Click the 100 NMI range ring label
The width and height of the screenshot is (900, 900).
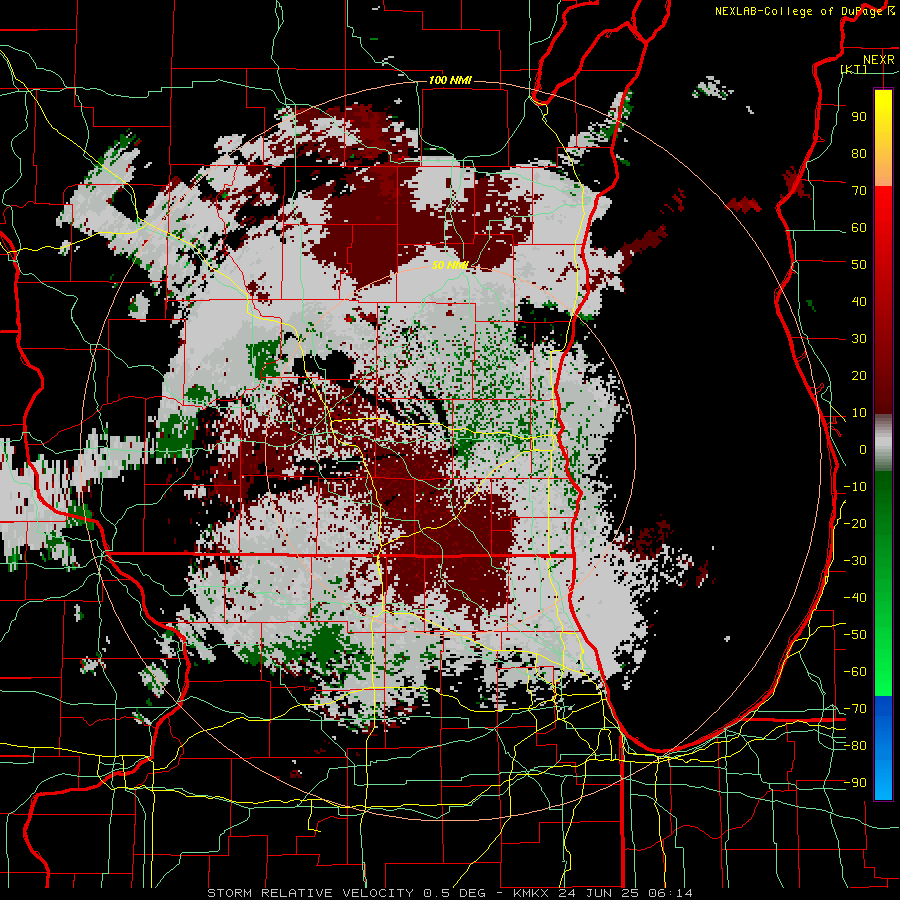[450, 80]
